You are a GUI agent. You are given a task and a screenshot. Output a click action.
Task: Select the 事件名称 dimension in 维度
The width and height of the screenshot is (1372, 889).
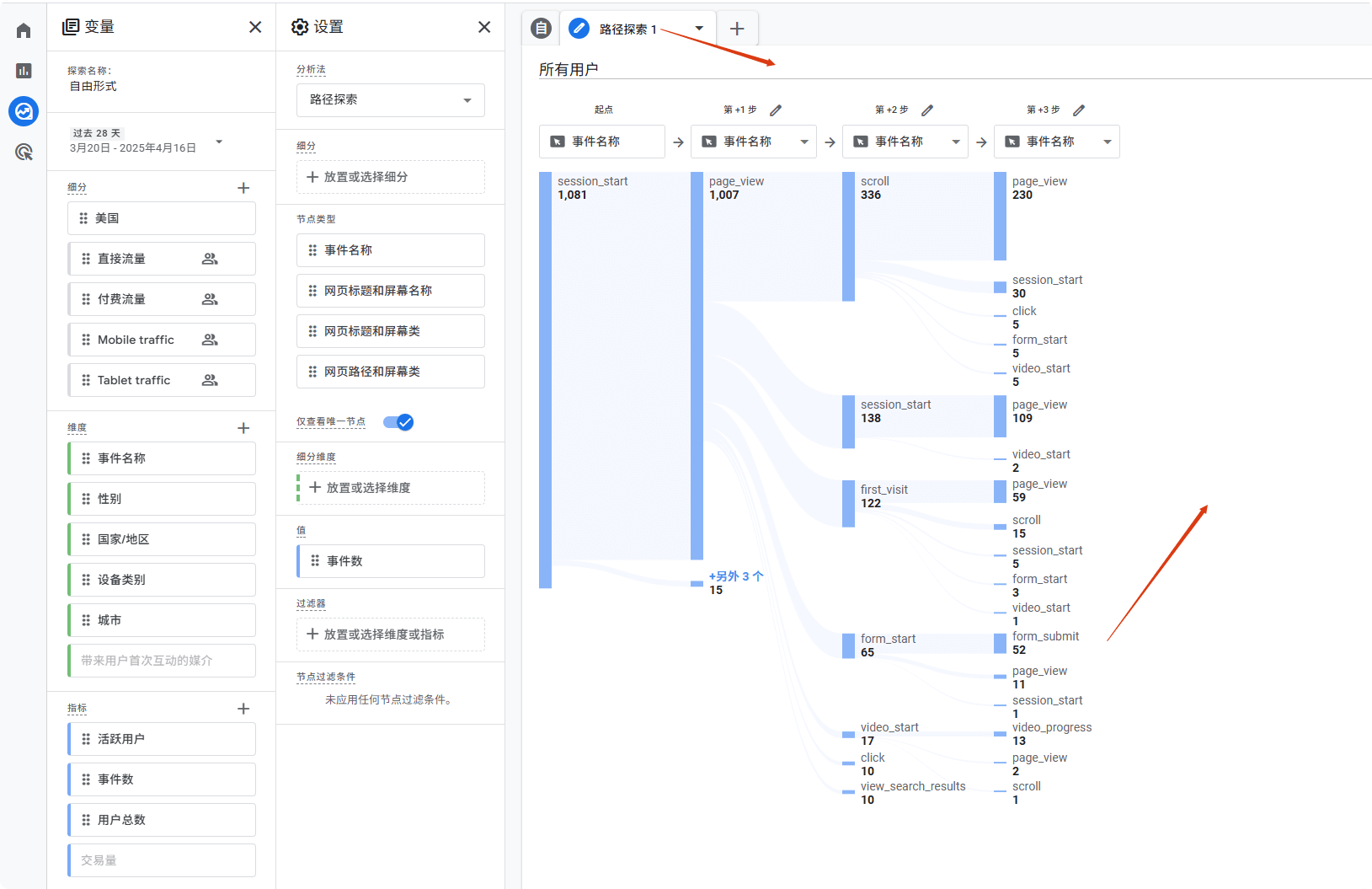tap(162, 458)
